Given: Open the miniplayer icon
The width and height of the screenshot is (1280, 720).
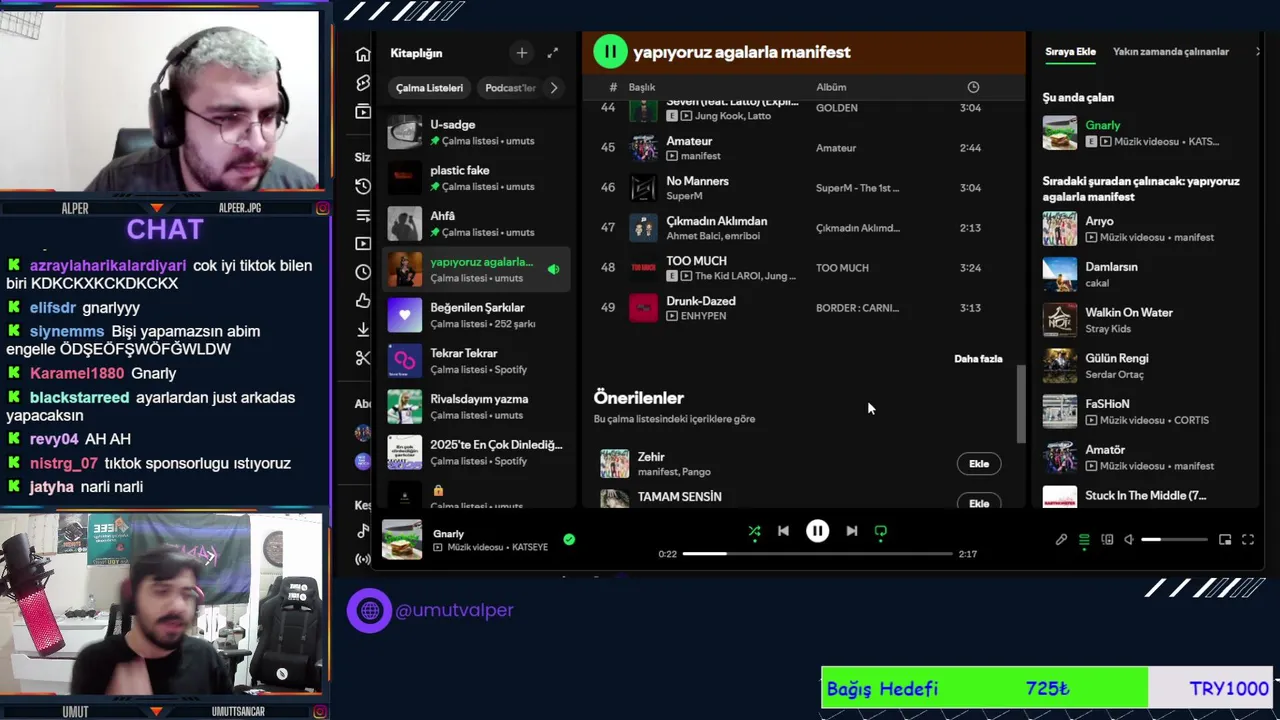Looking at the screenshot, I should click(1225, 540).
